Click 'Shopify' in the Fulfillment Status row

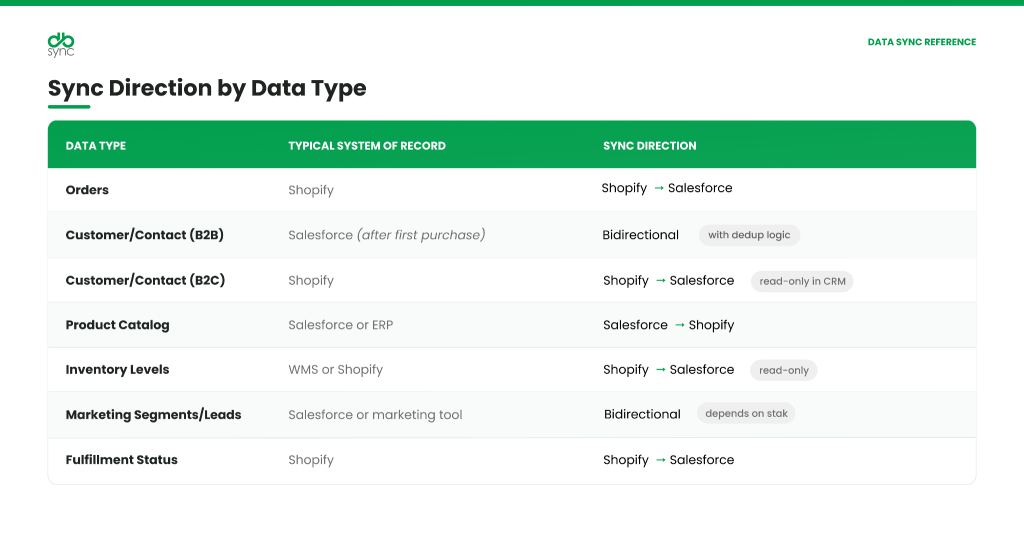point(311,460)
